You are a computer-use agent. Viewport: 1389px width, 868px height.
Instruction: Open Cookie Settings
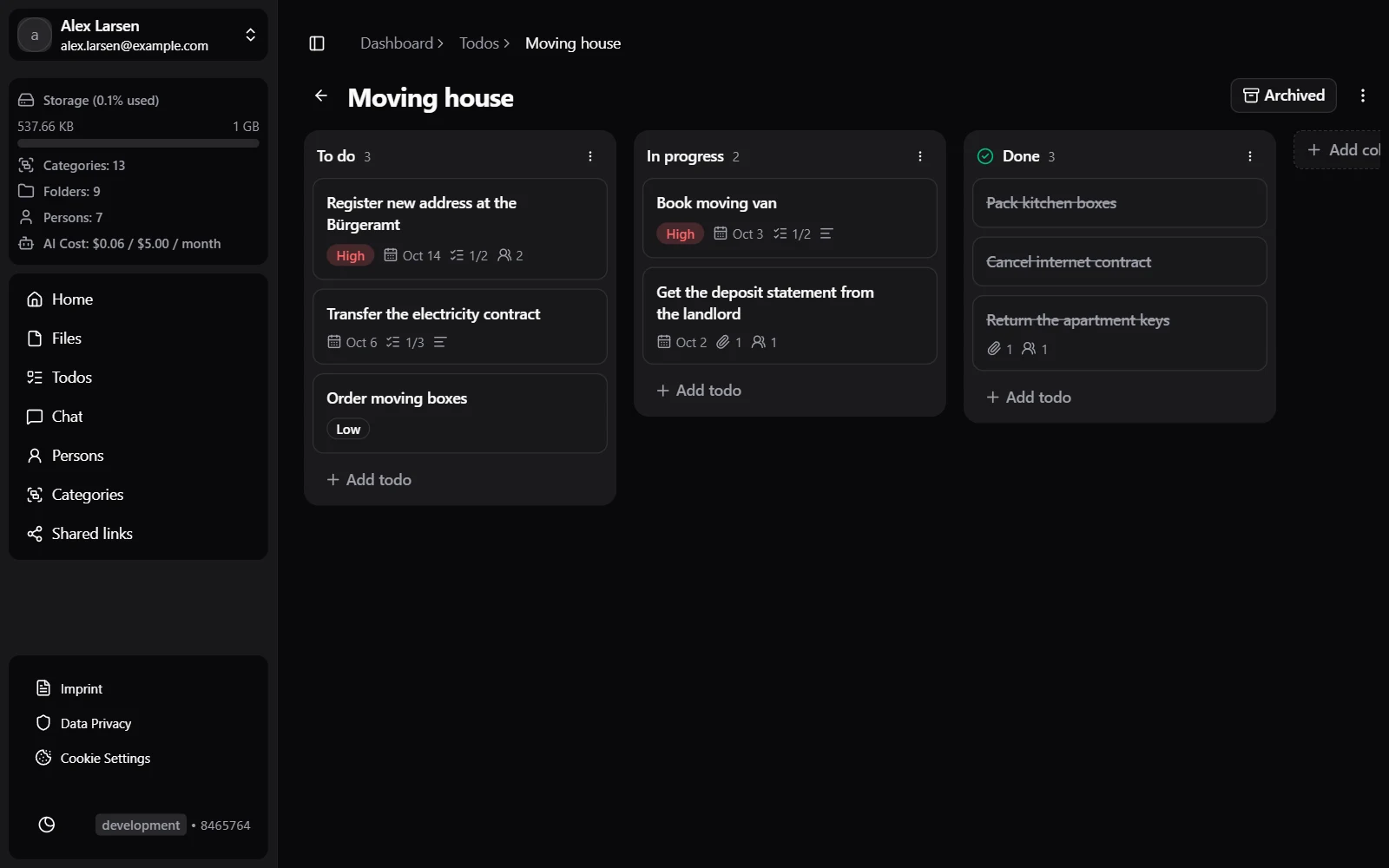point(93,758)
